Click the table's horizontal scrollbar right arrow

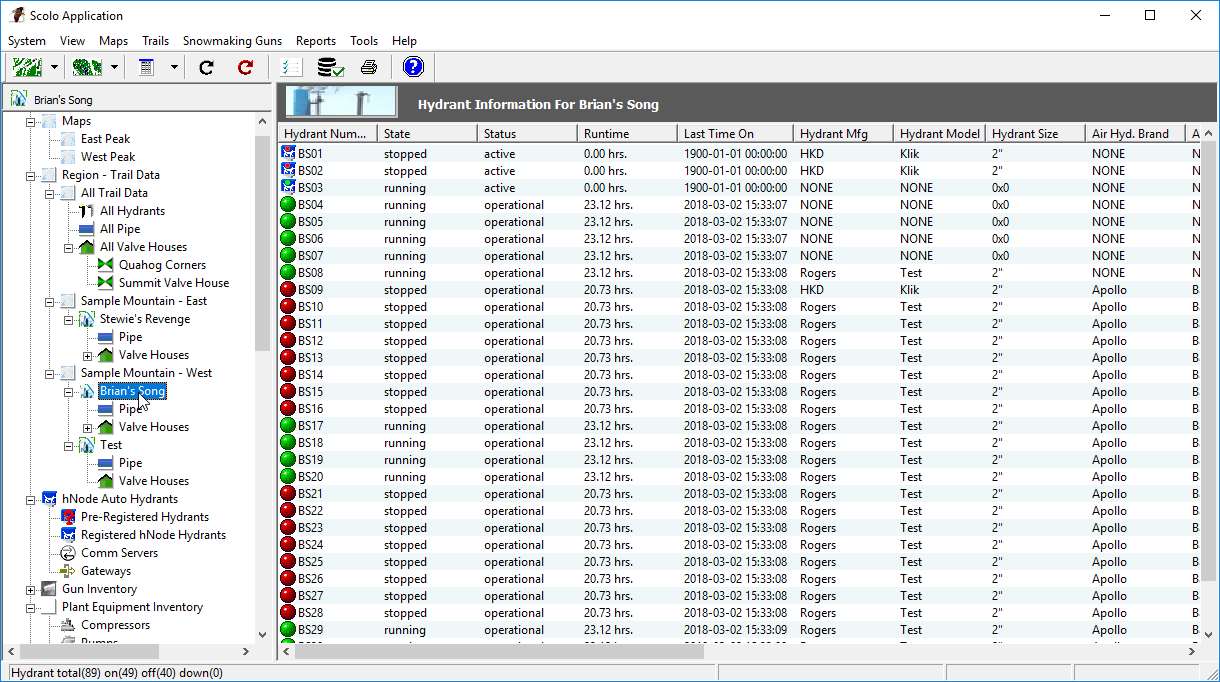coord(1190,651)
